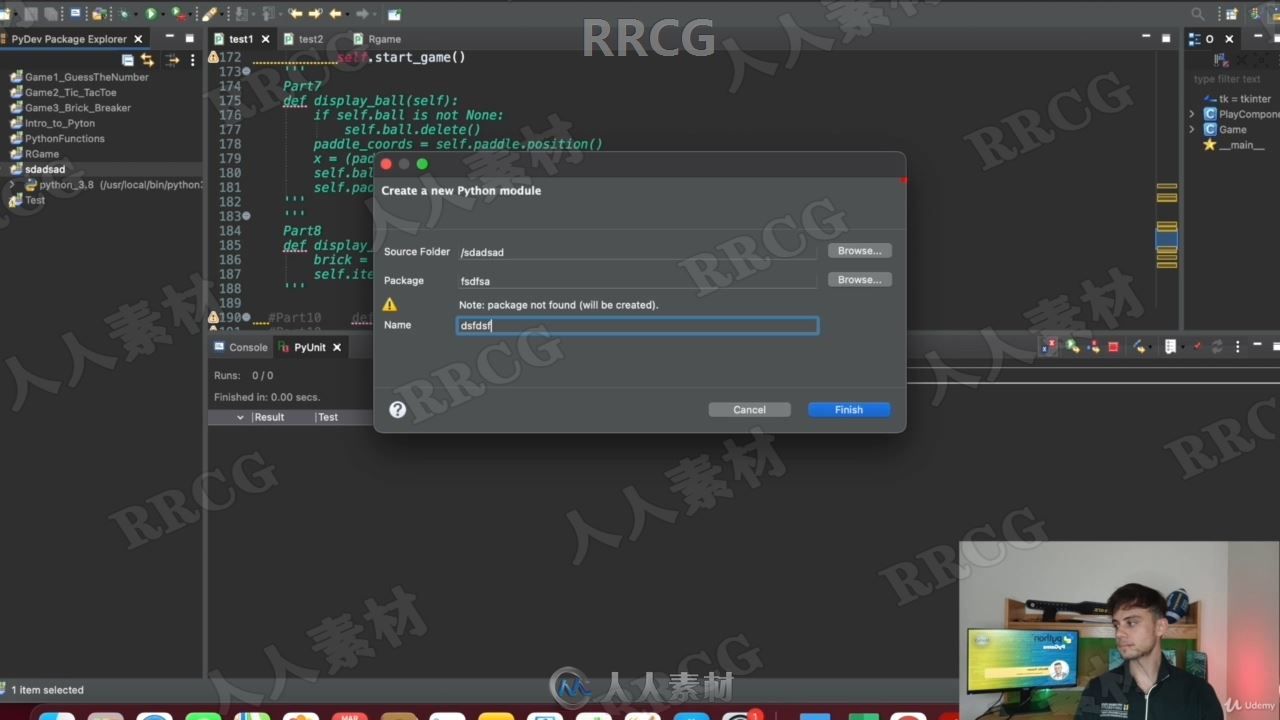Expand the python_3.8 interpreter node
1280x720 pixels.
tap(12, 185)
